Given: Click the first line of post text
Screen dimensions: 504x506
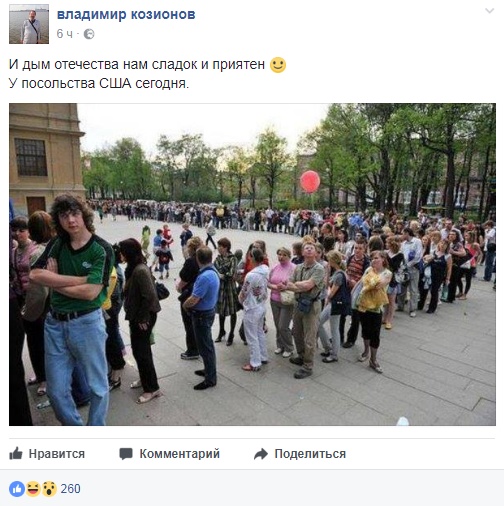Looking at the screenshot, I should click(137, 64).
